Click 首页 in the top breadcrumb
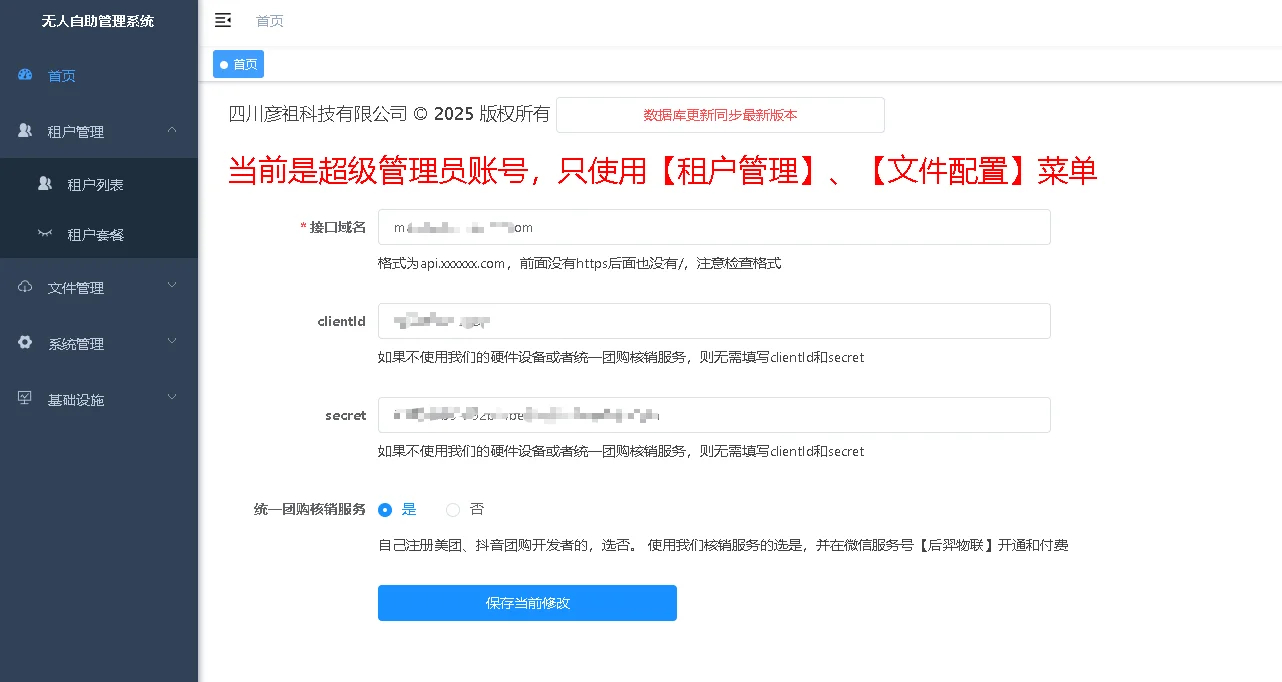Screen dimensions: 1282x682 click(x=268, y=20)
